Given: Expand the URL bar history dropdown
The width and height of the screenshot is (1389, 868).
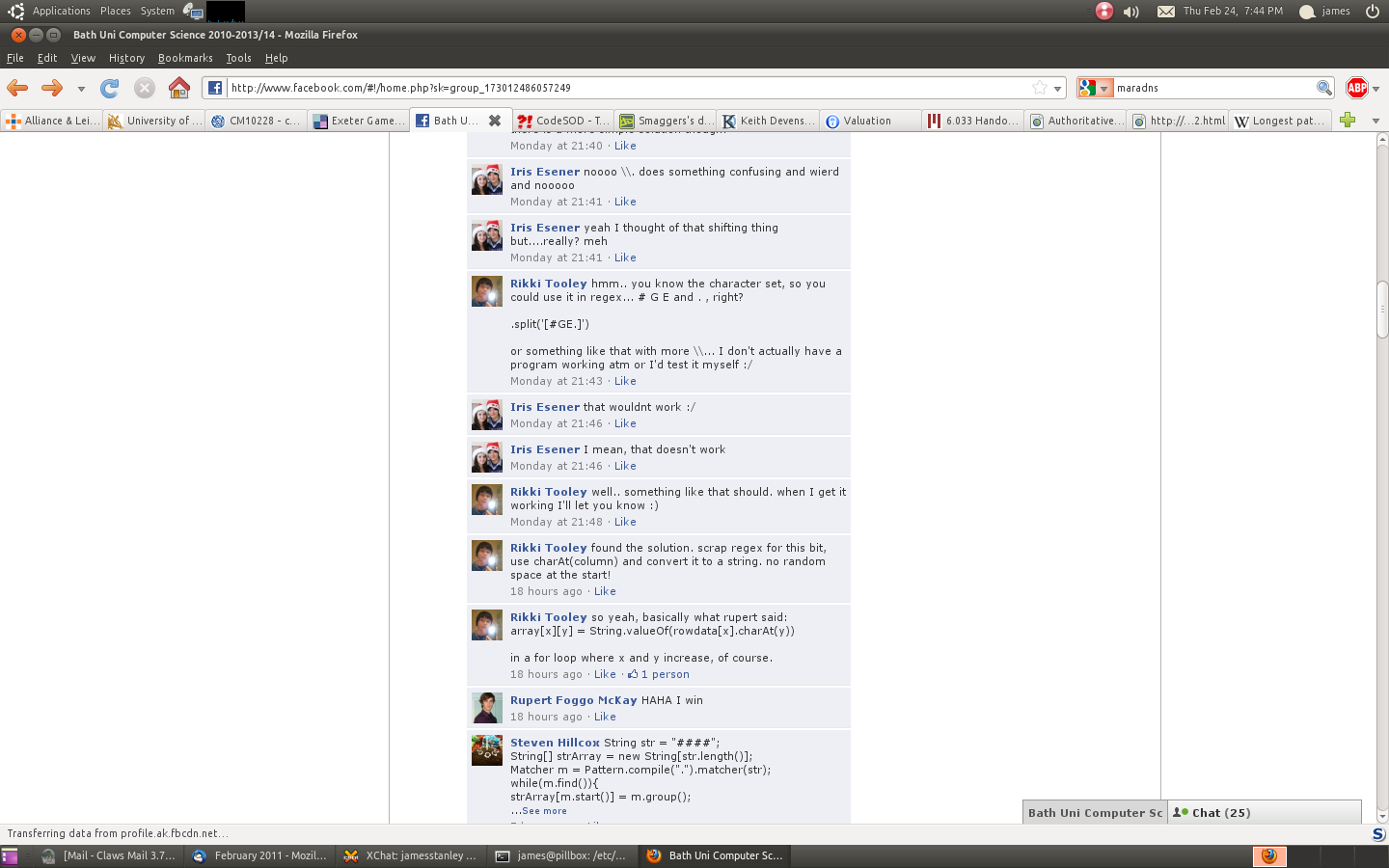Looking at the screenshot, I should [1057, 89].
